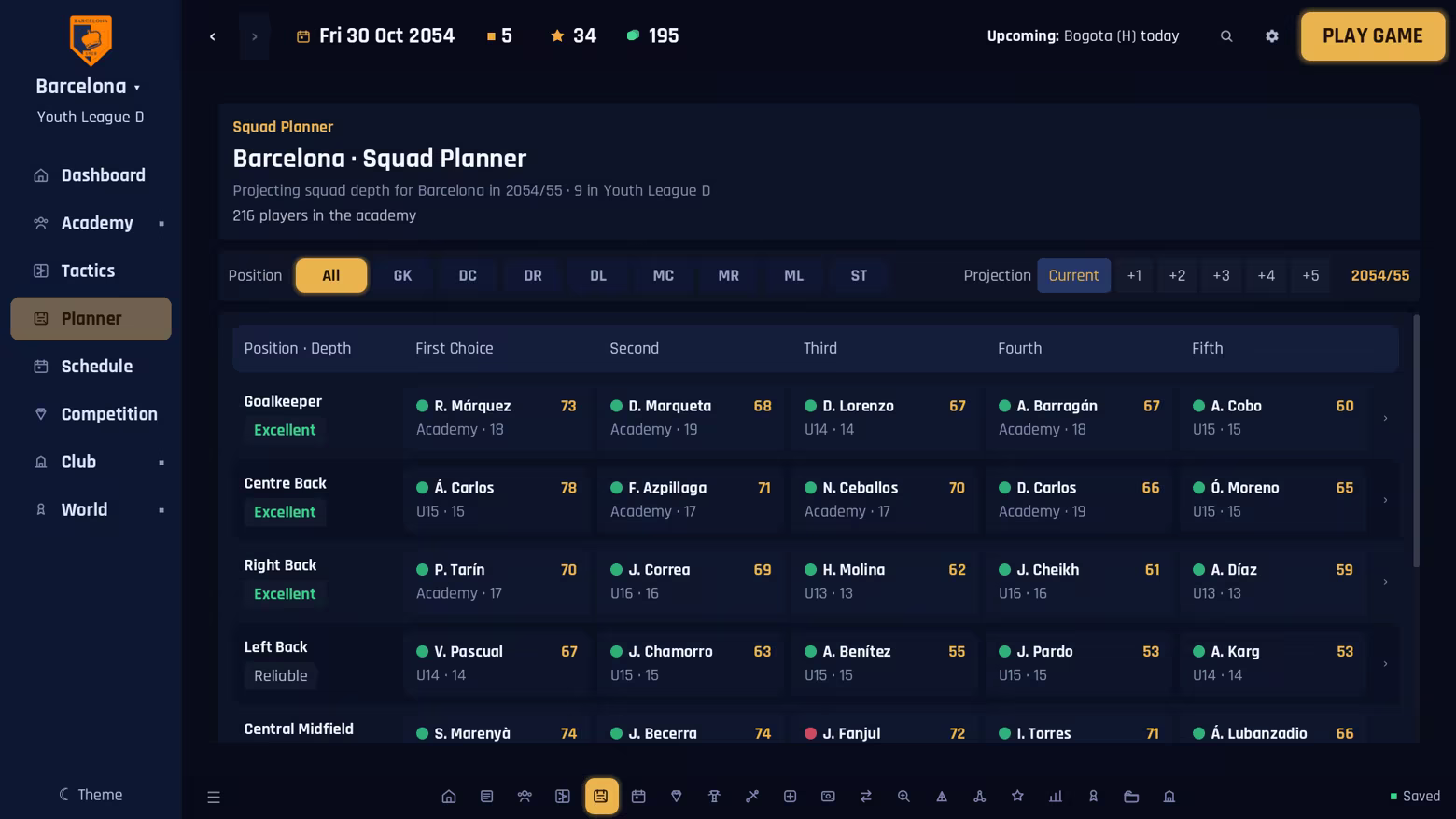The width and height of the screenshot is (1456, 819).
Task: Click the home icon in the bottom toolbar
Action: (449, 797)
